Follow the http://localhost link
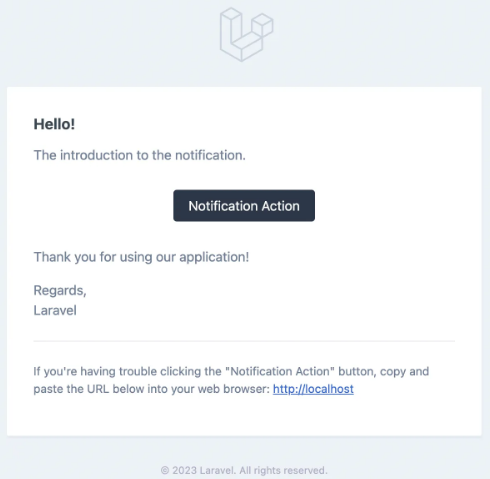490x479 pixels. tap(313, 389)
